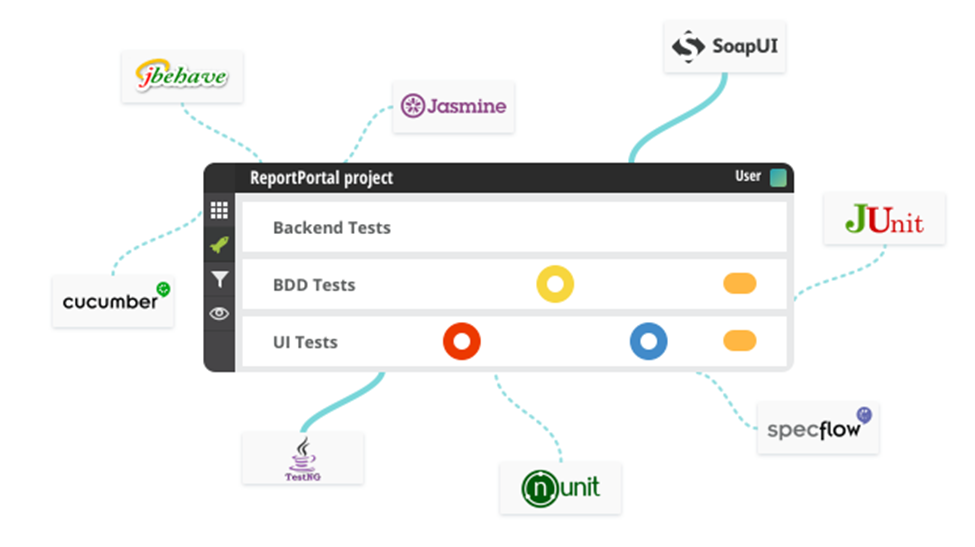Screen dimensions: 975x547
Task: Toggle the eye visibility icon in sidebar
Action: point(219,314)
